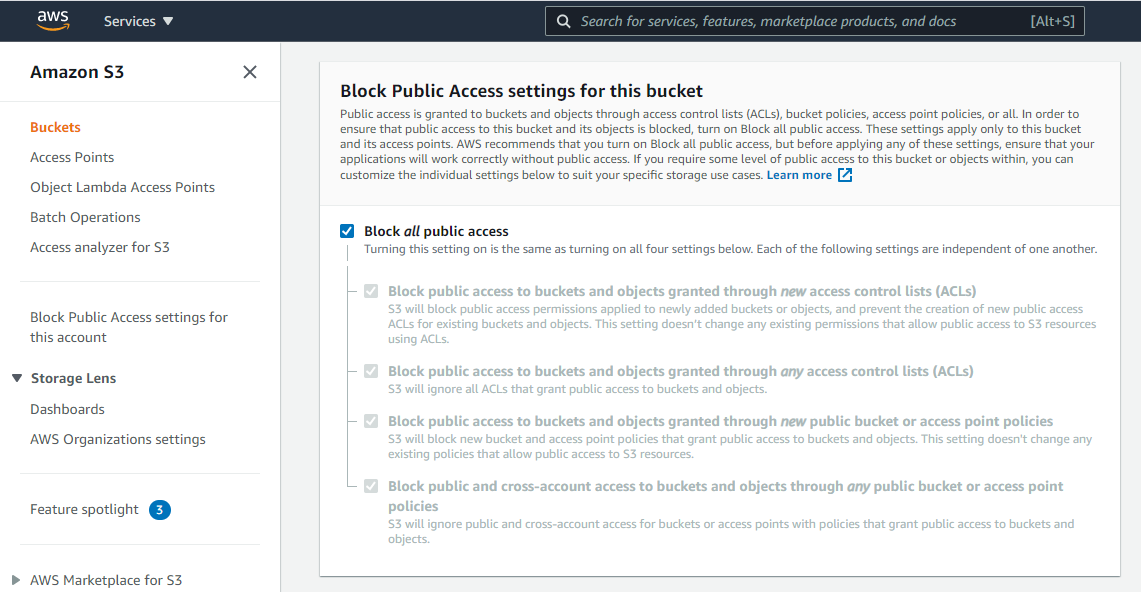Click the Feature spotlight count badge
The image size is (1141, 592).
pyautogui.click(x=160, y=510)
